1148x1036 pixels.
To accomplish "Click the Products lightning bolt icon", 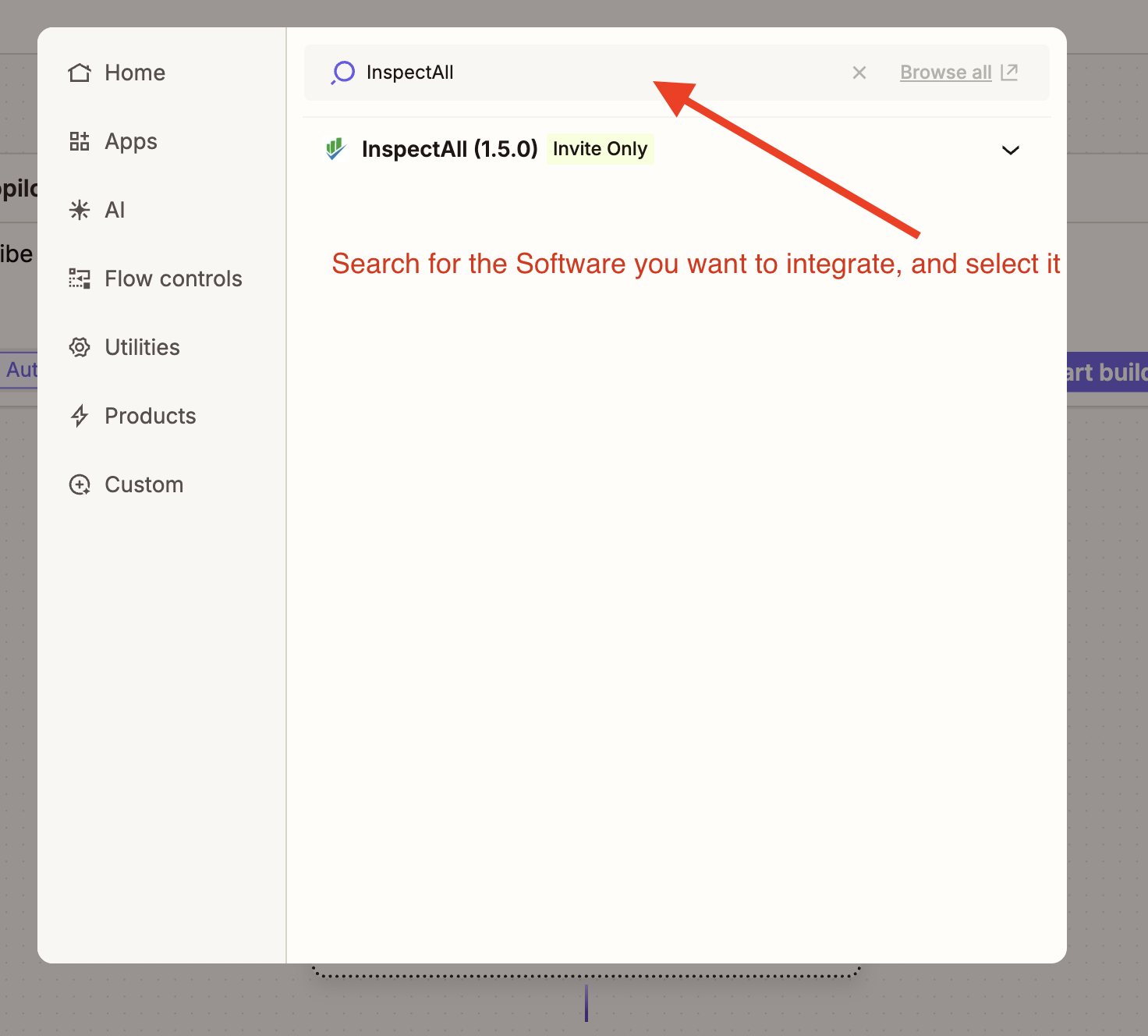I will pyautogui.click(x=80, y=416).
